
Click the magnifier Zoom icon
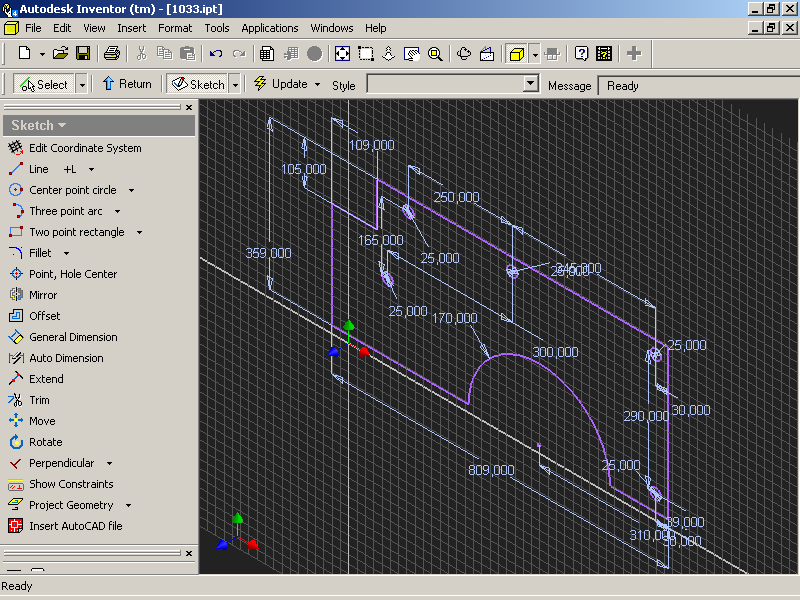click(435, 53)
